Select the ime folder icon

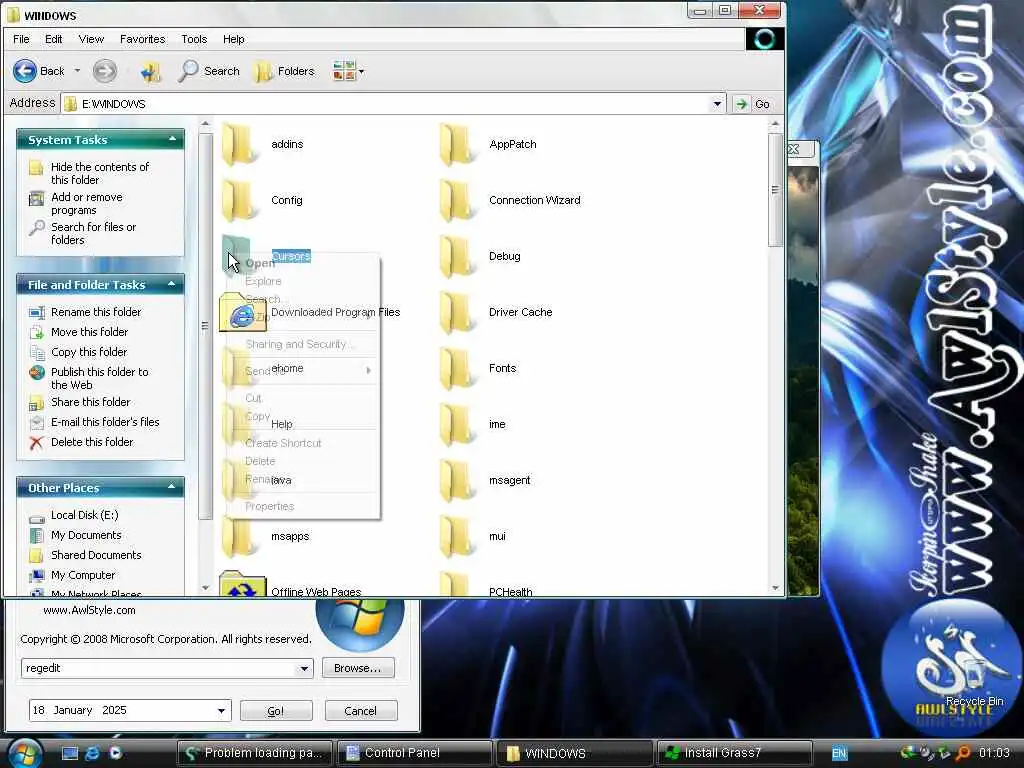coord(457,424)
